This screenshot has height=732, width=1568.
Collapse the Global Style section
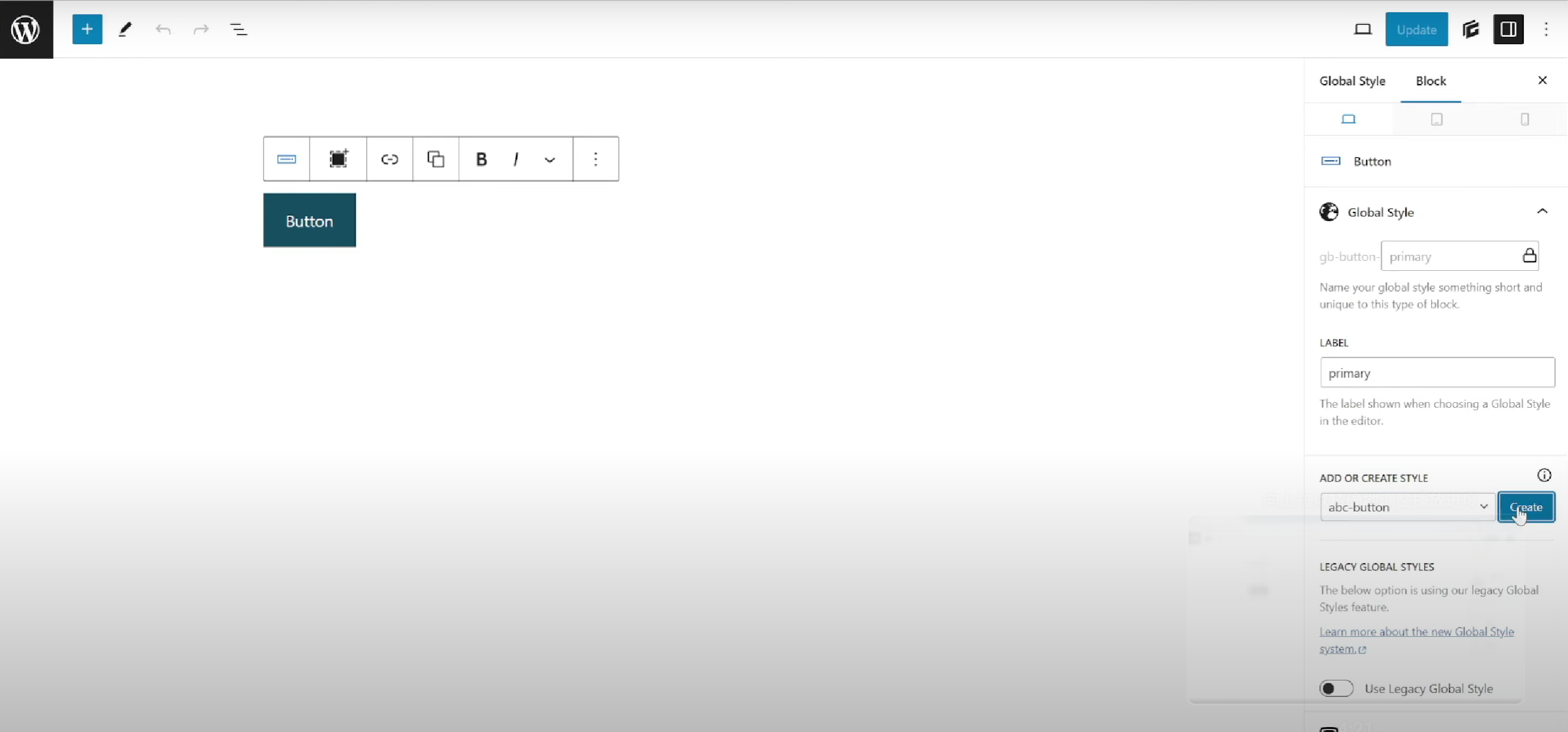[1542, 212]
